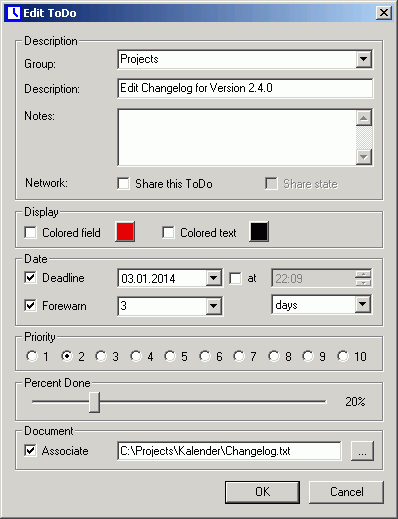Open the Forewarn number dropdown
The image size is (398, 519).
click(x=213, y=306)
